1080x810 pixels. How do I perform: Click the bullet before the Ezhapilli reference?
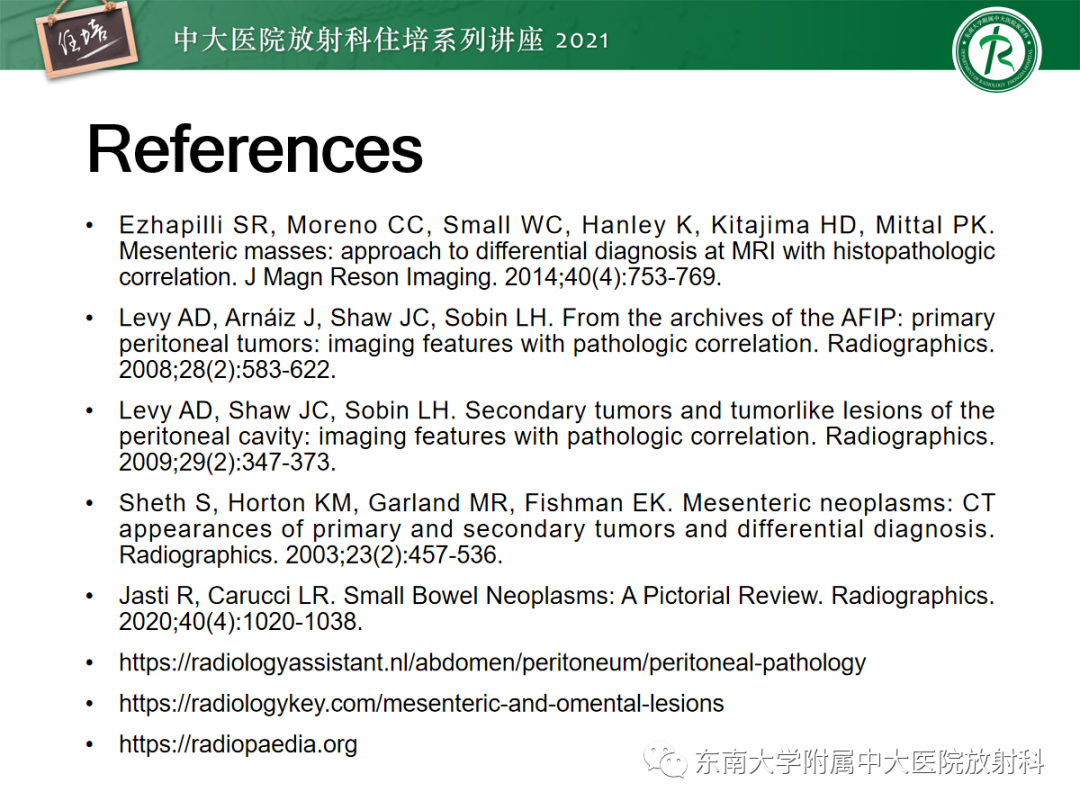click(90, 225)
